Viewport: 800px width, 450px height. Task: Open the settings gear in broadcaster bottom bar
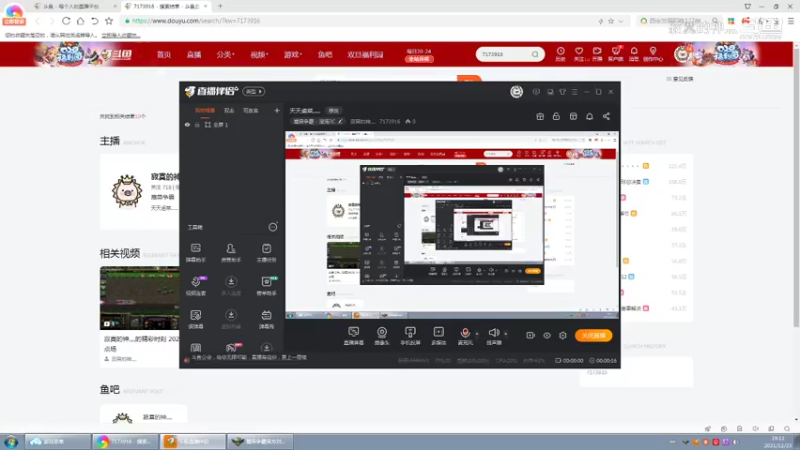[x=563, y=335]
